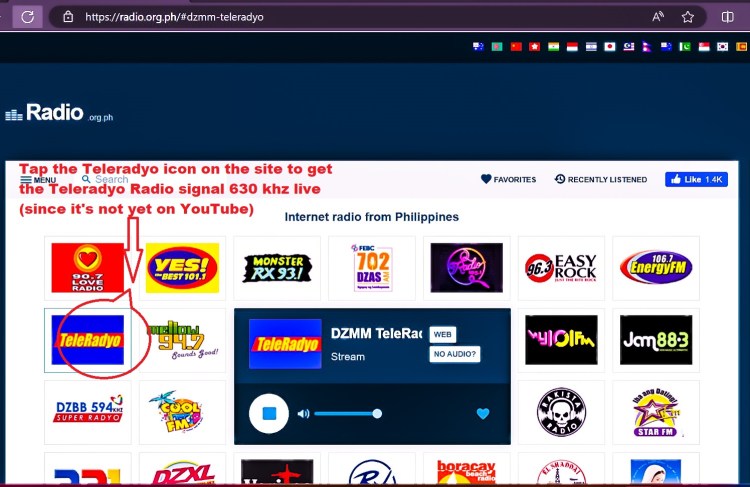Click the player volume slider

pos(346,413)
